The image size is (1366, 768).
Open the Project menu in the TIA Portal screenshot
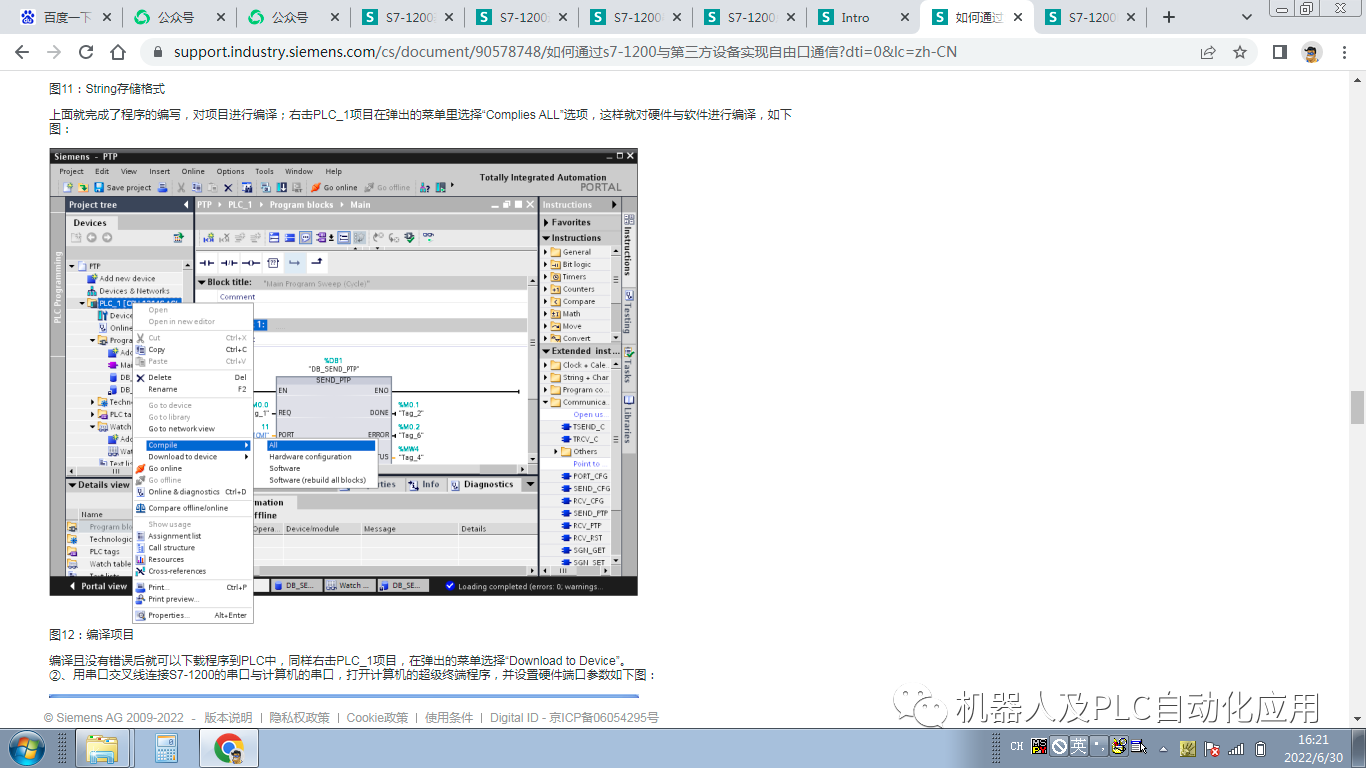click(x=71, y=171)
